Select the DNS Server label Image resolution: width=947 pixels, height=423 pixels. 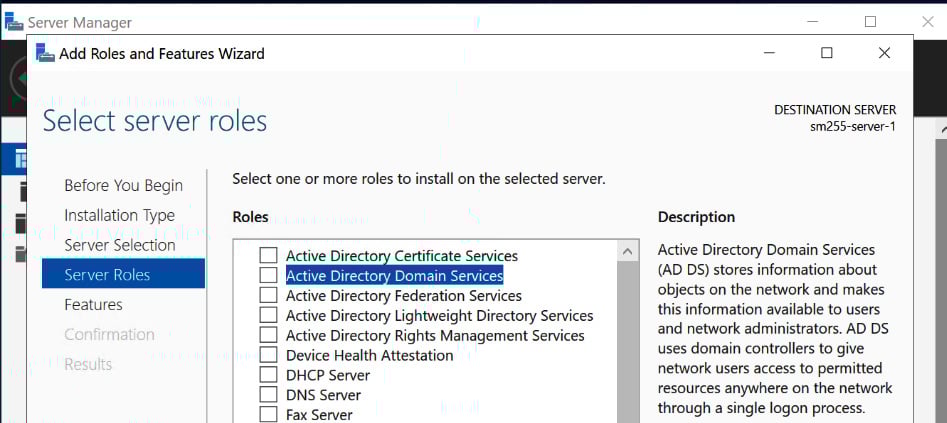tap(323, 395)
